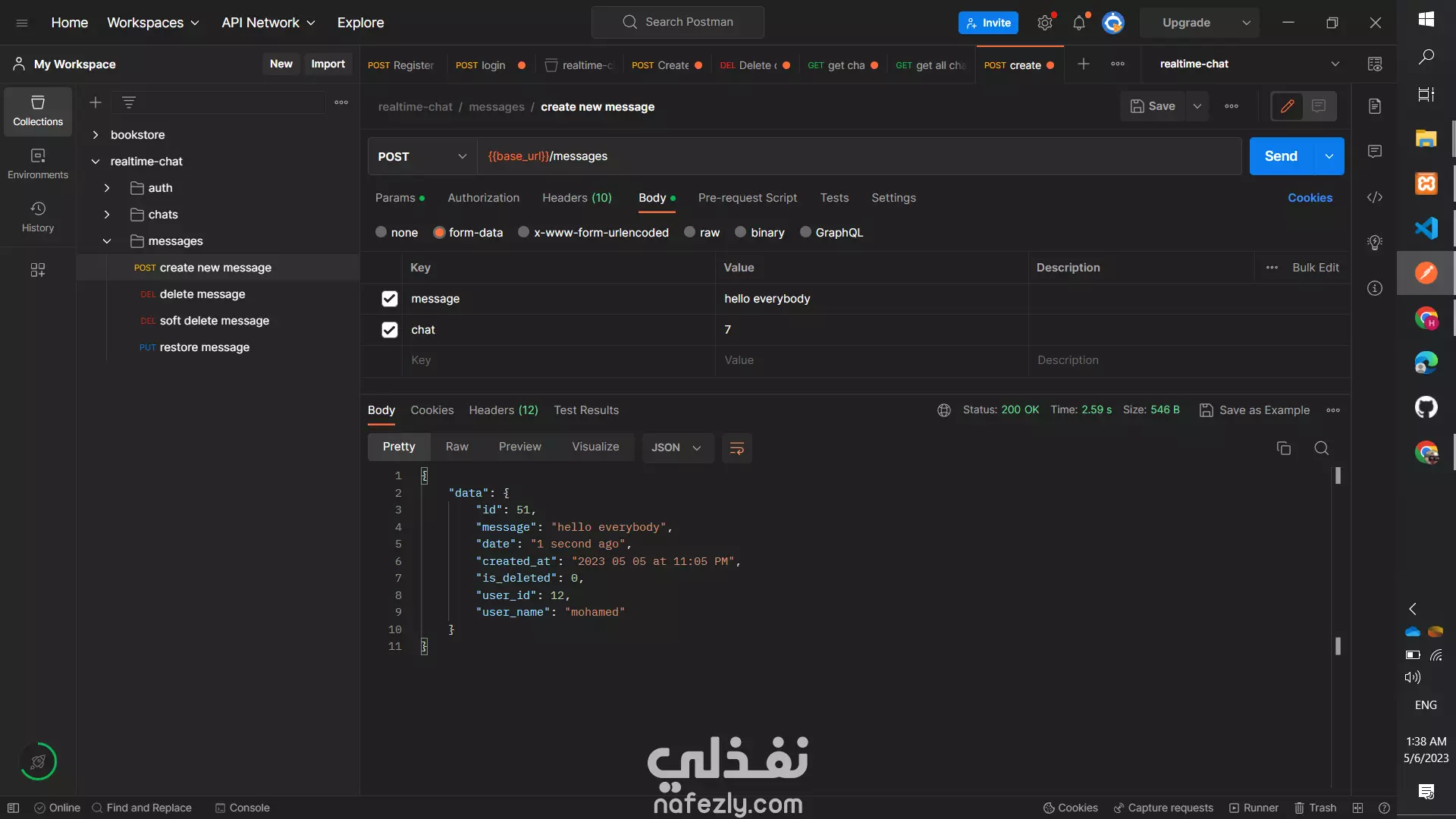The width and height of the screenshot is (1456, 819).
Task: Open the Upgrade dropdown arrow
Action: [x=1247, y=23]
